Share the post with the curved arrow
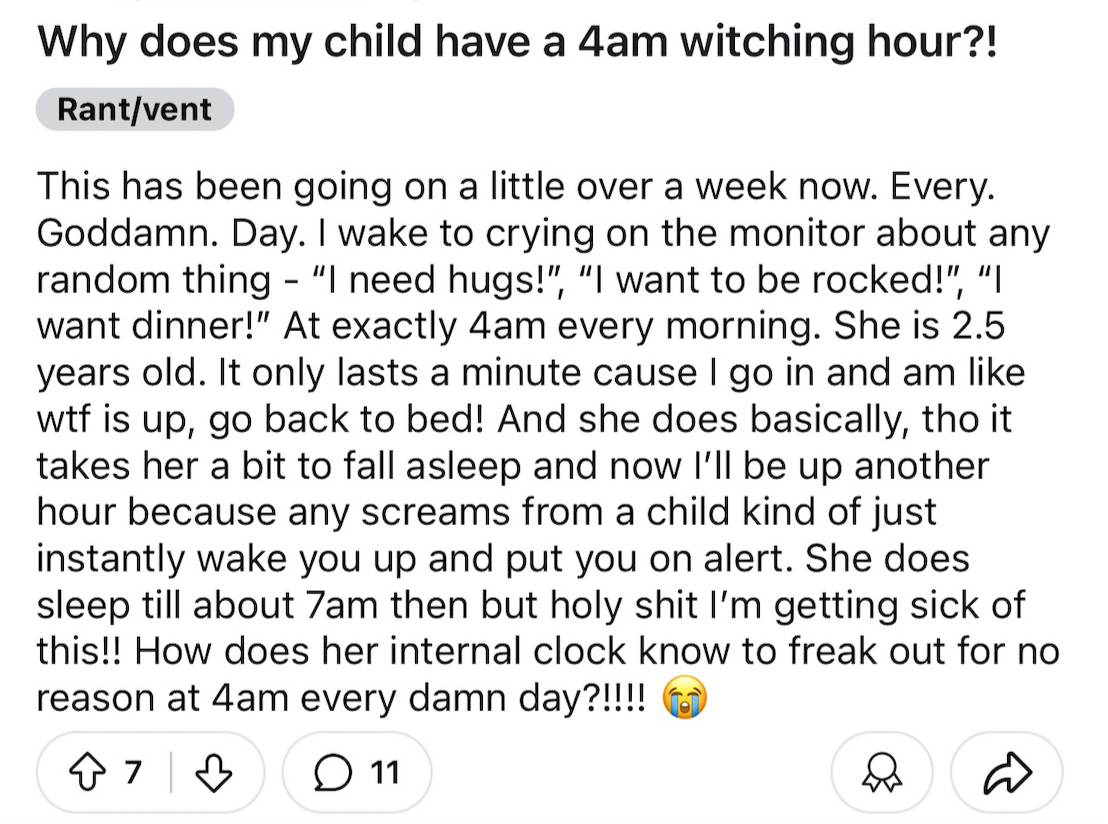Screen dimensions: 1108x824 (x=1007, y=772)
